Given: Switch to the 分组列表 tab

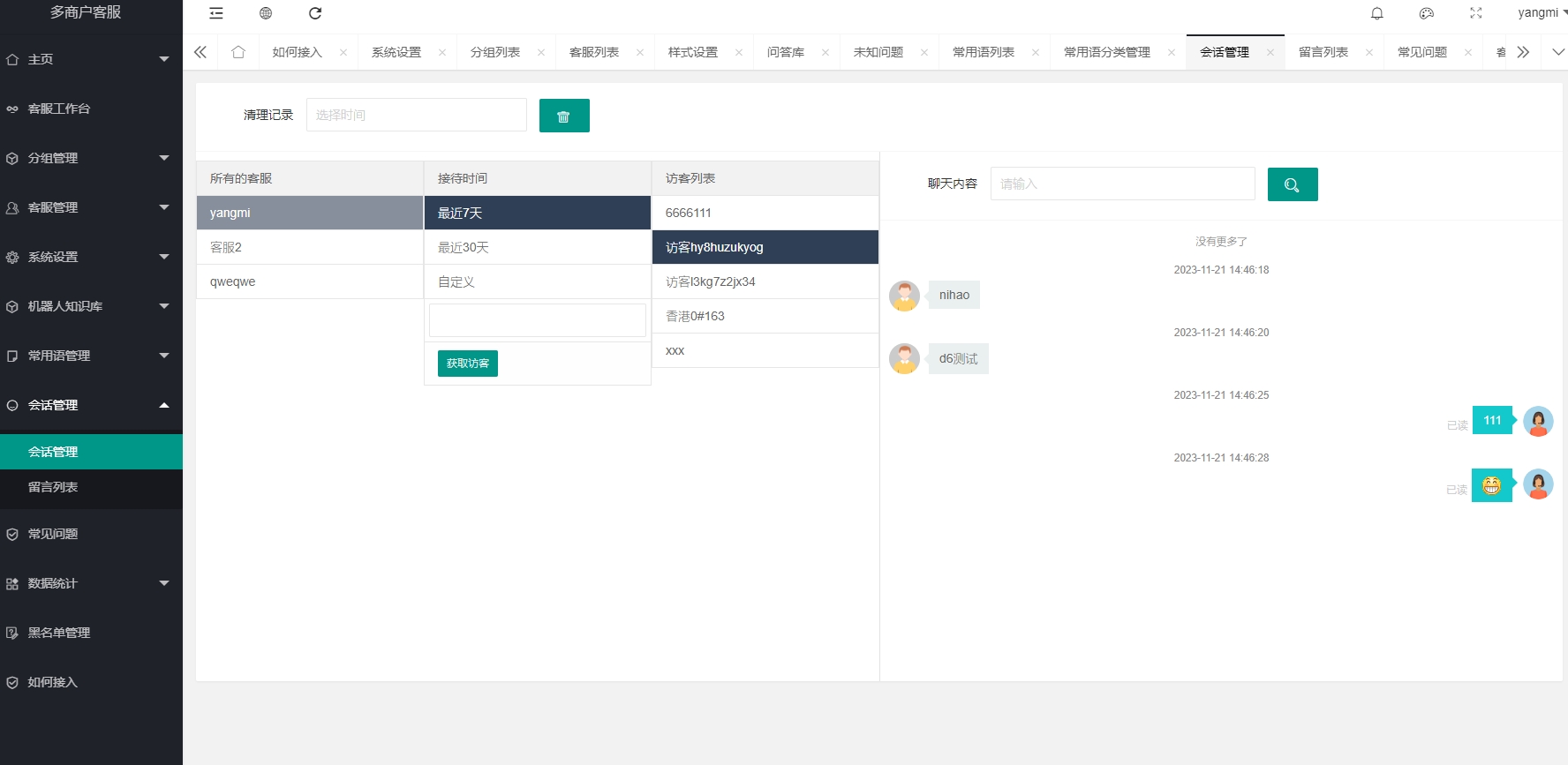Looking at the screenshot, I should tap(495, 52).
